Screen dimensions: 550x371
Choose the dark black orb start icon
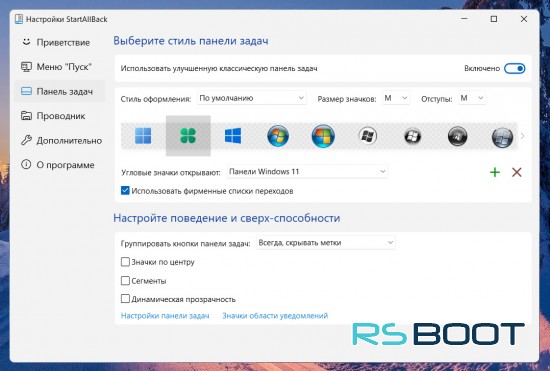(457, 136)
